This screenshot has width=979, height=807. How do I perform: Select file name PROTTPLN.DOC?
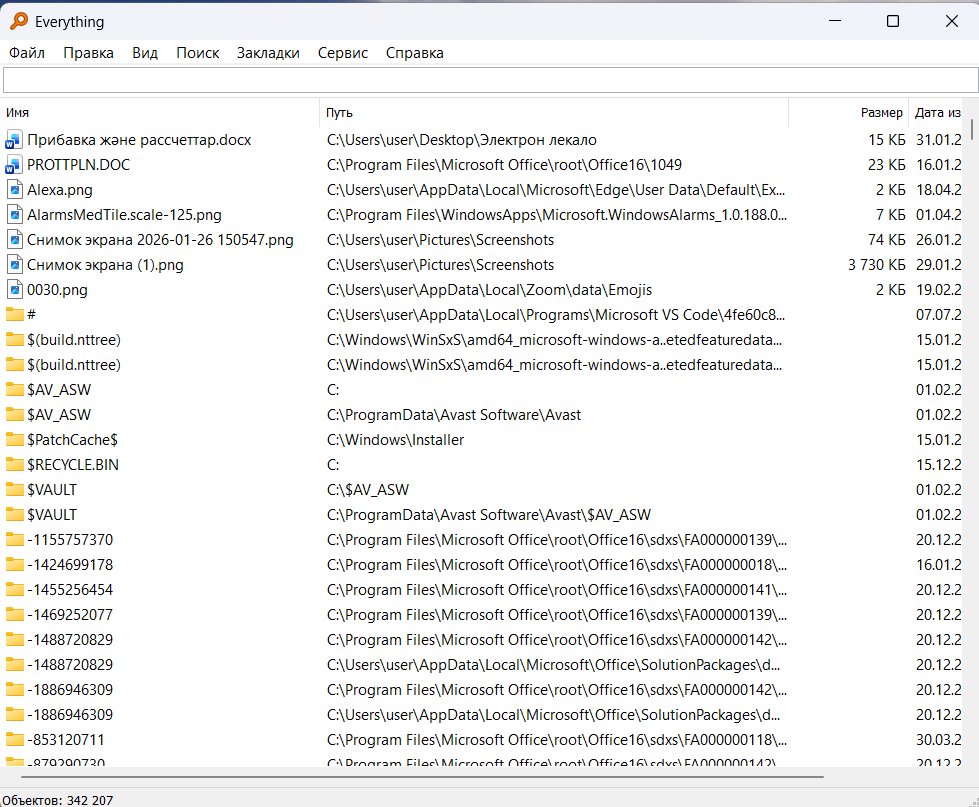79,165
